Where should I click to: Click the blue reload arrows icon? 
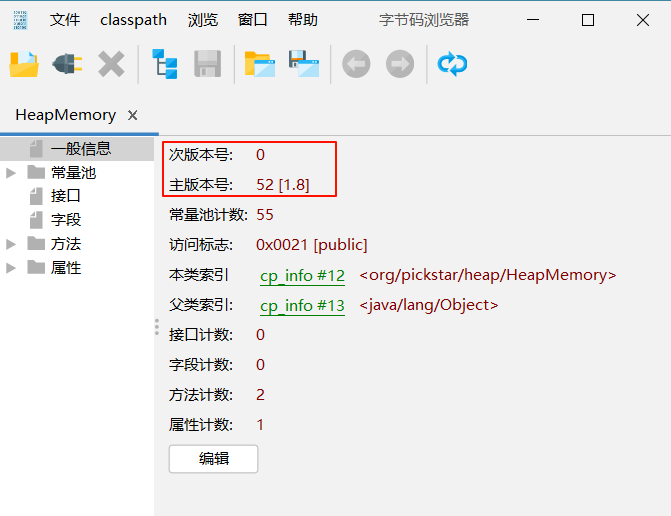[x=452, y=64]
